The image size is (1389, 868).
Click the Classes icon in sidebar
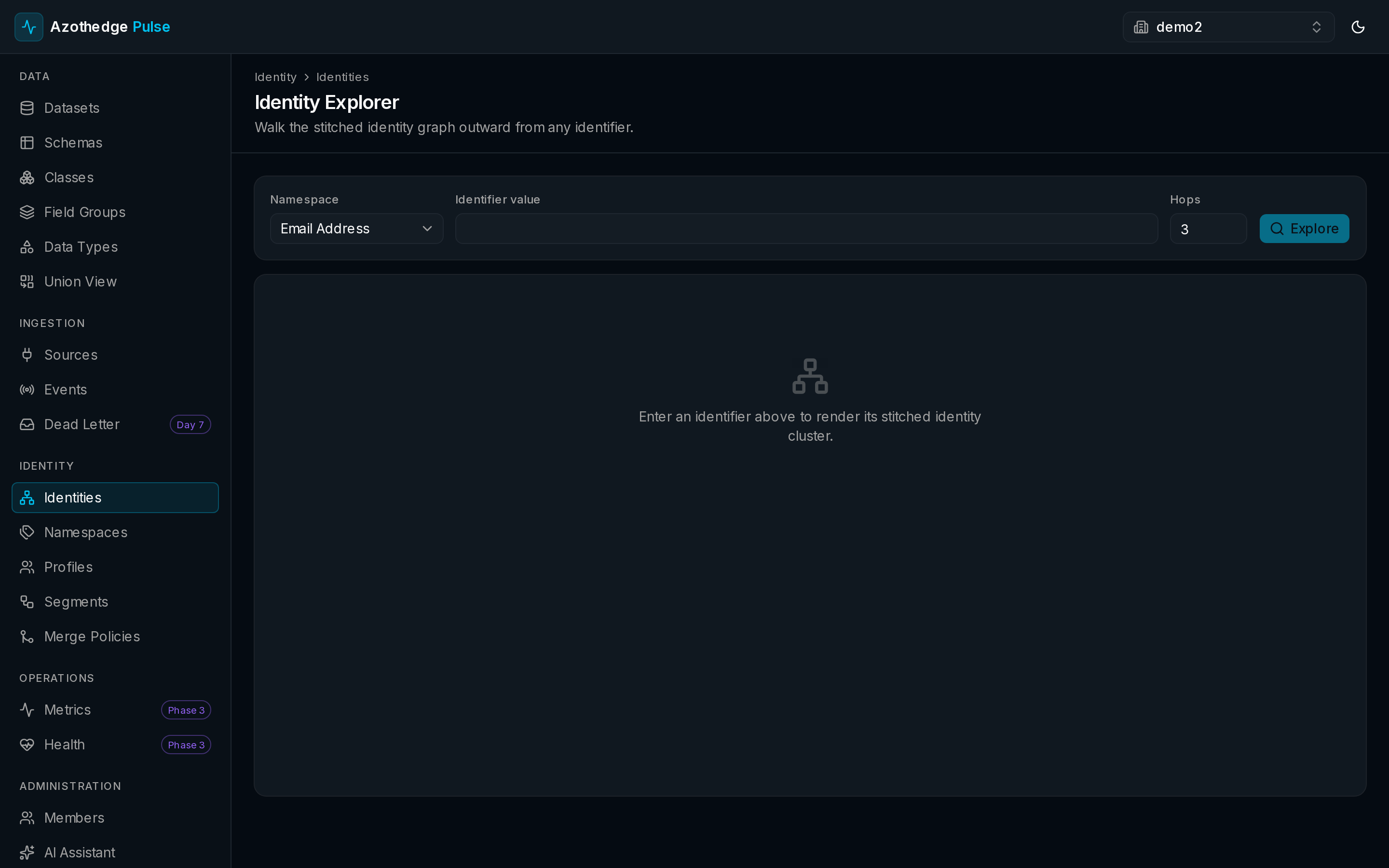tap(27, 177)
